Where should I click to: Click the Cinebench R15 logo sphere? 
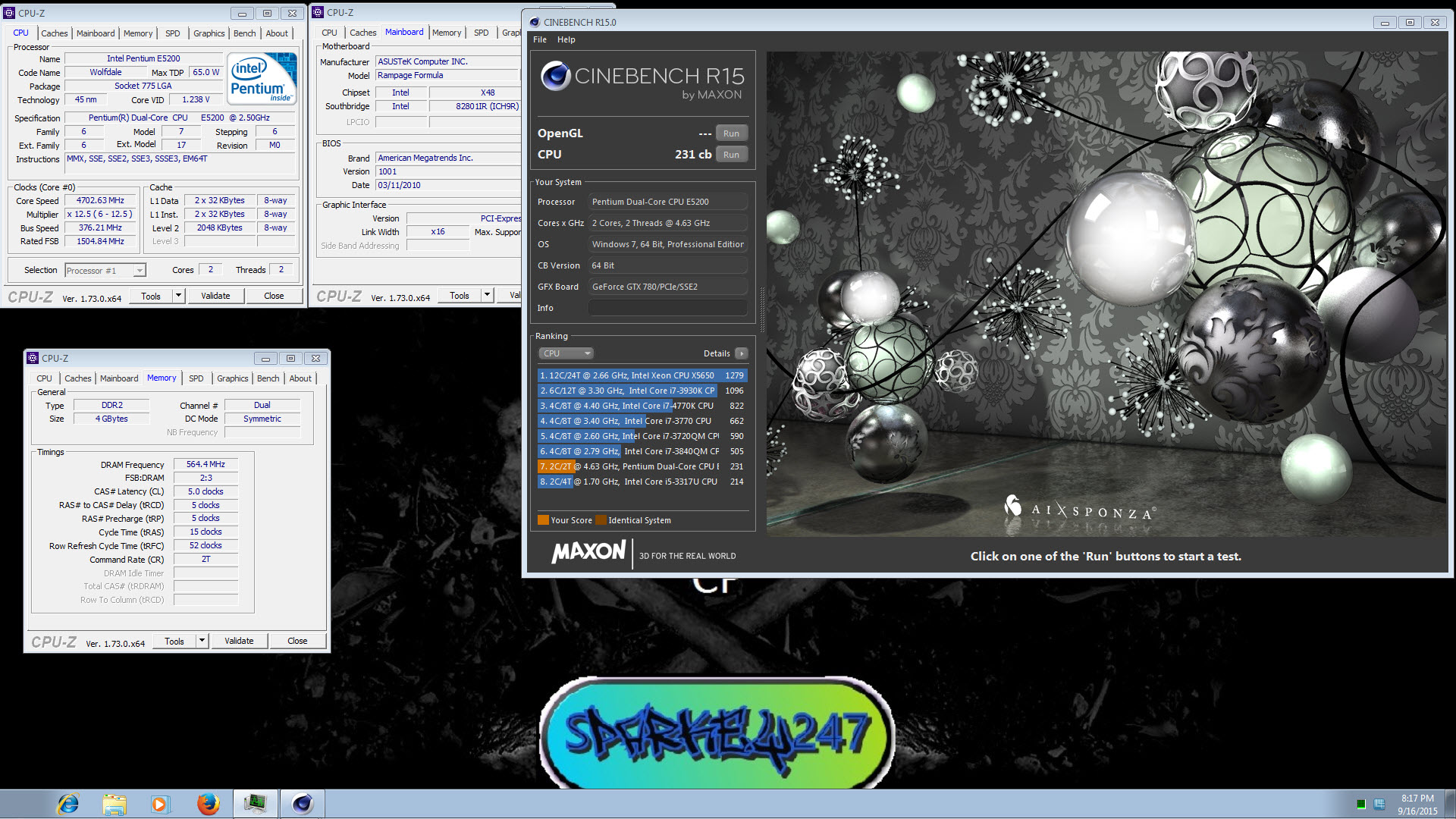pyautogui.click(x=555, y=76)
